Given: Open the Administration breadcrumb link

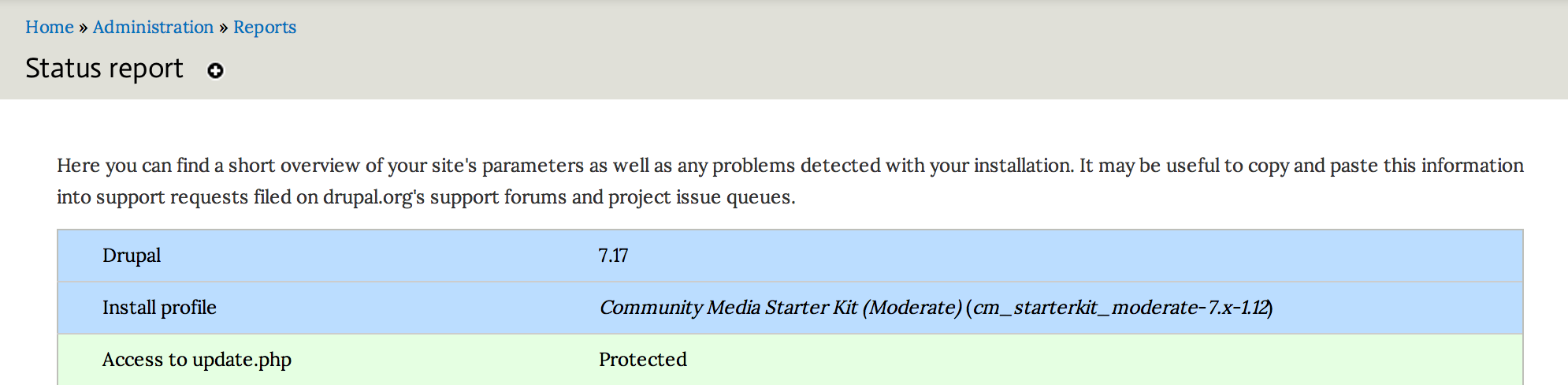Looking at the screenshot, I should [153, 27].
